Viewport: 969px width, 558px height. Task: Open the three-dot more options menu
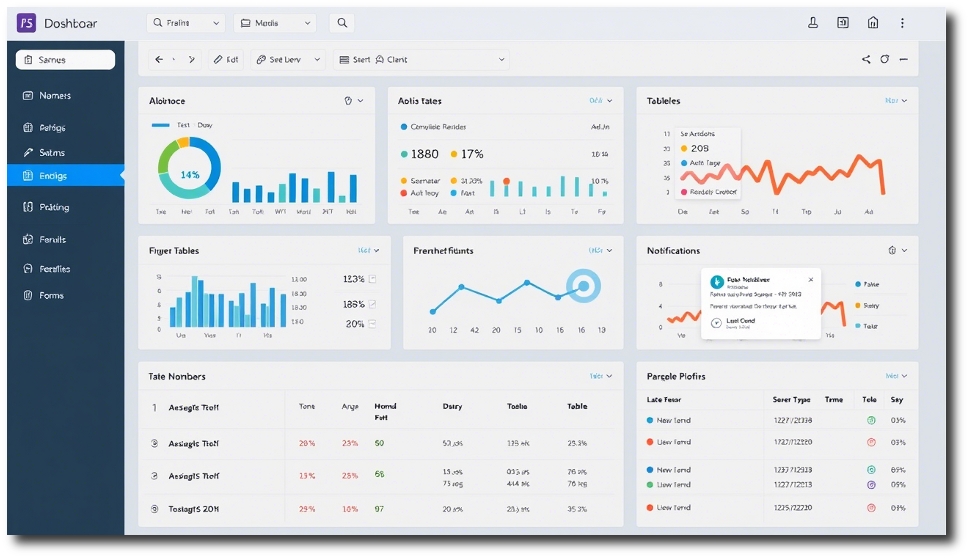(903, 23)
